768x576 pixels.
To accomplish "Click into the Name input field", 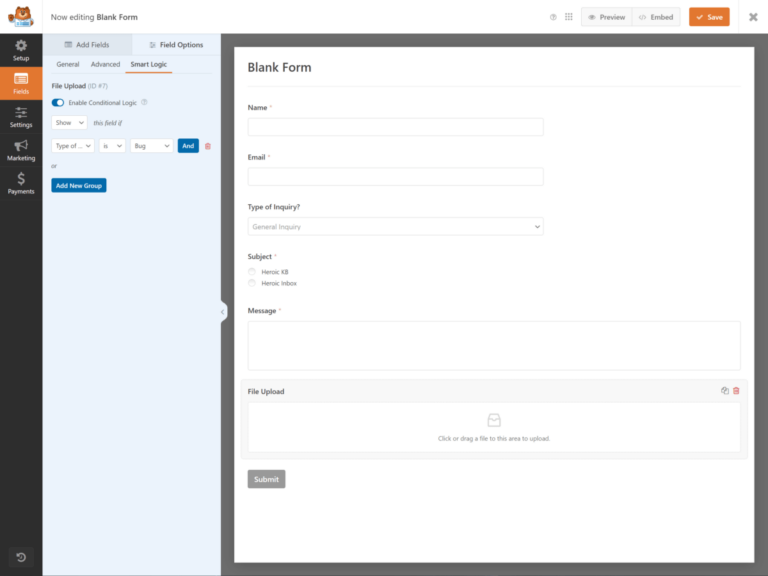I will [x=395, y=127].
